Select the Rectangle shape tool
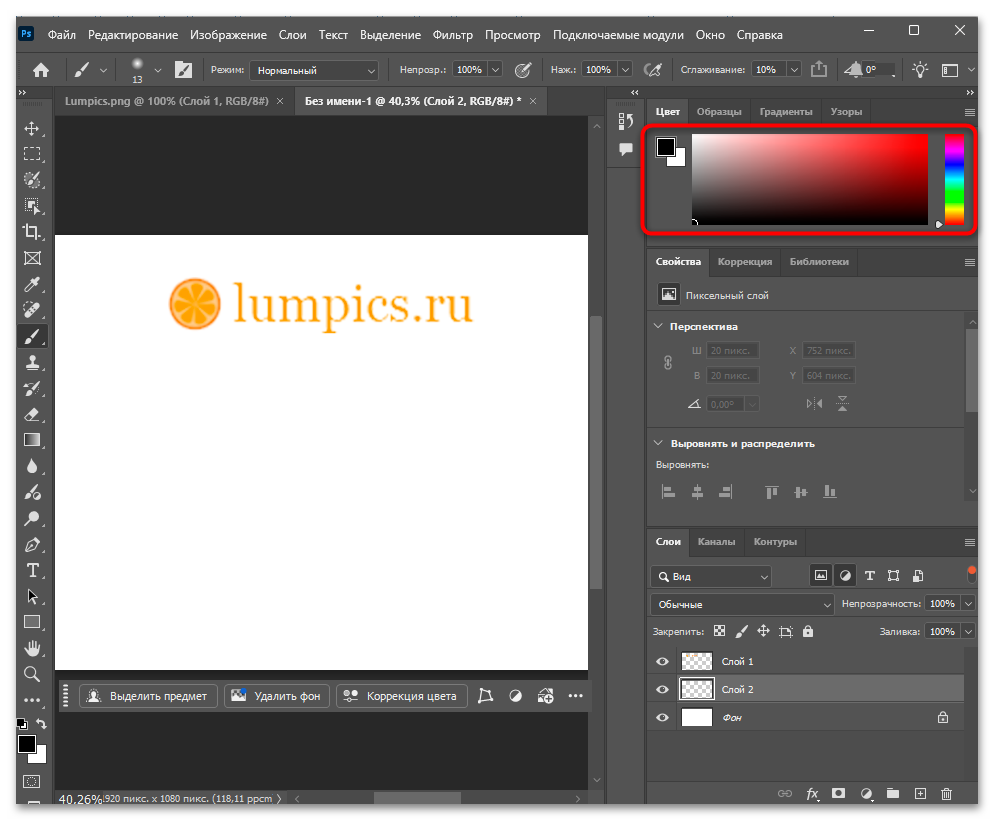This screenshot has width=994, height=820. point(32,622)
